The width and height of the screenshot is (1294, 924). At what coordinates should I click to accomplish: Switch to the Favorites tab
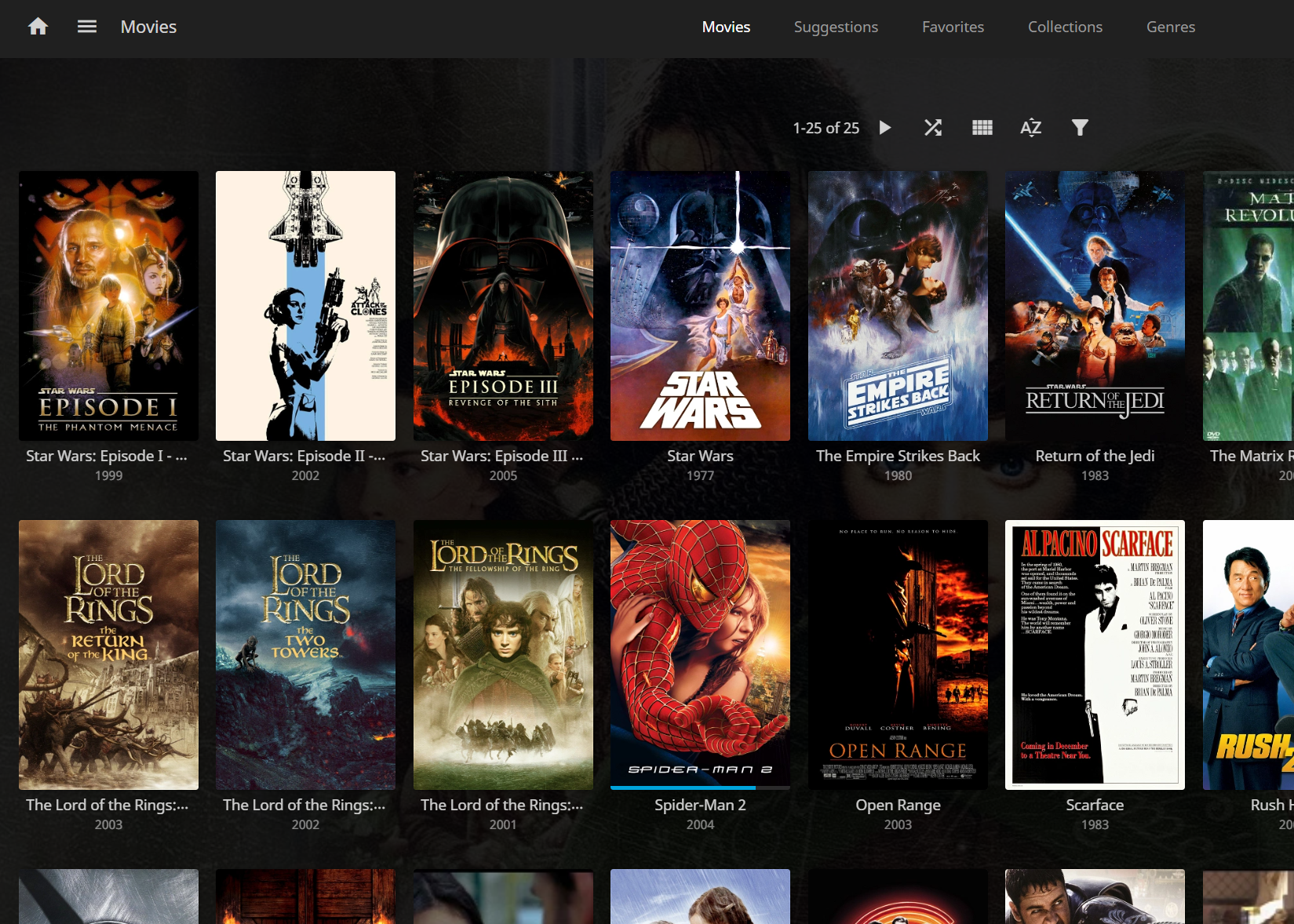coord(953,27)
